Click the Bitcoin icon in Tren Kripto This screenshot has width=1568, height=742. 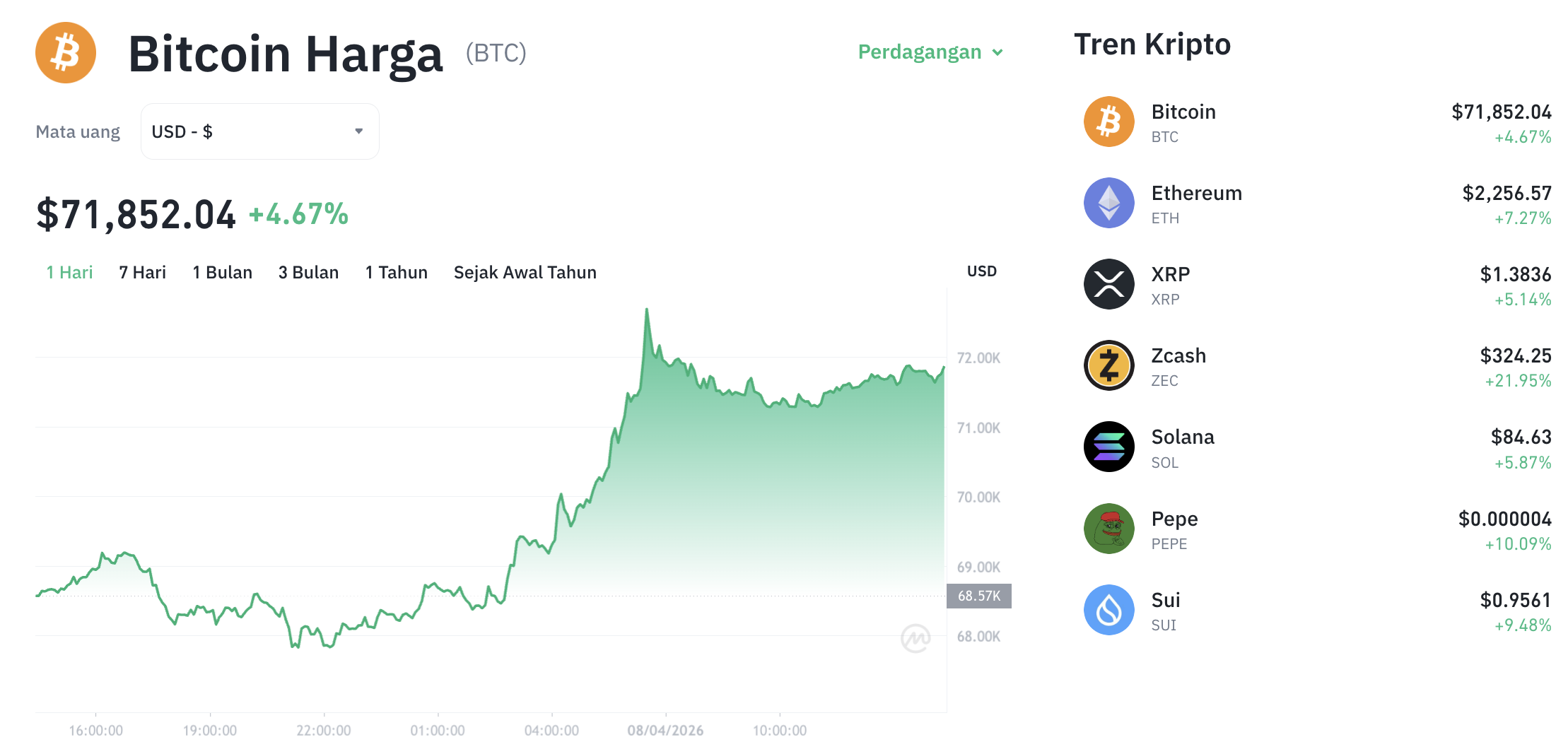click(1108, 121)
